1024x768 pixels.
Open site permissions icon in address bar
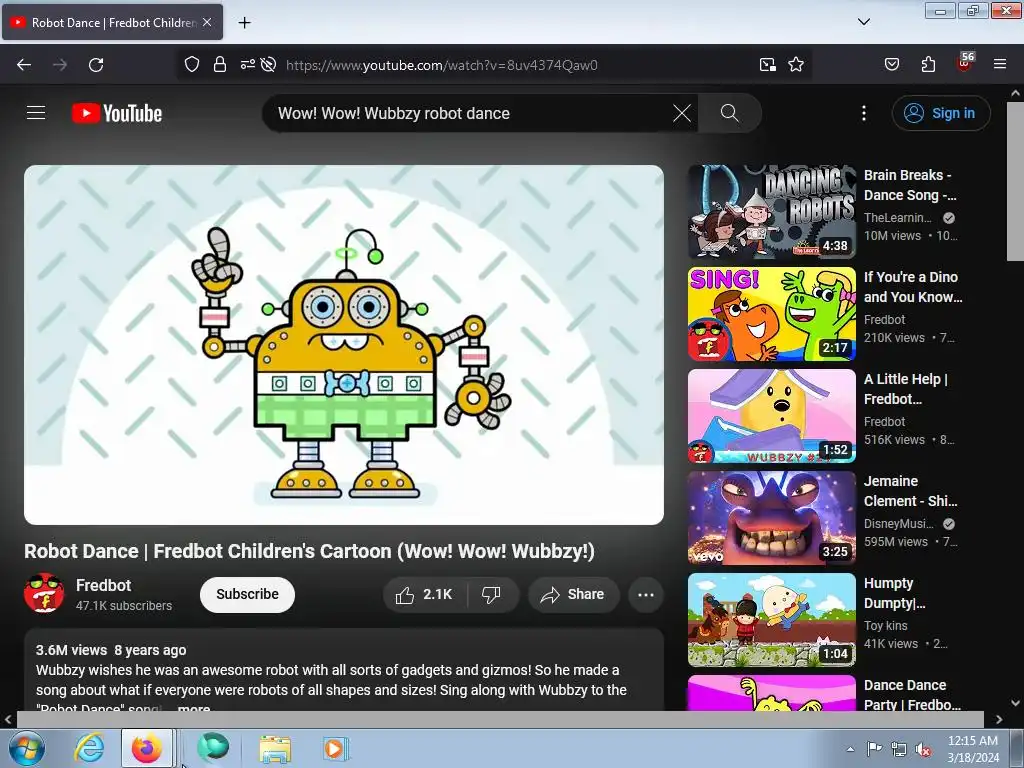tap(248, 64)
